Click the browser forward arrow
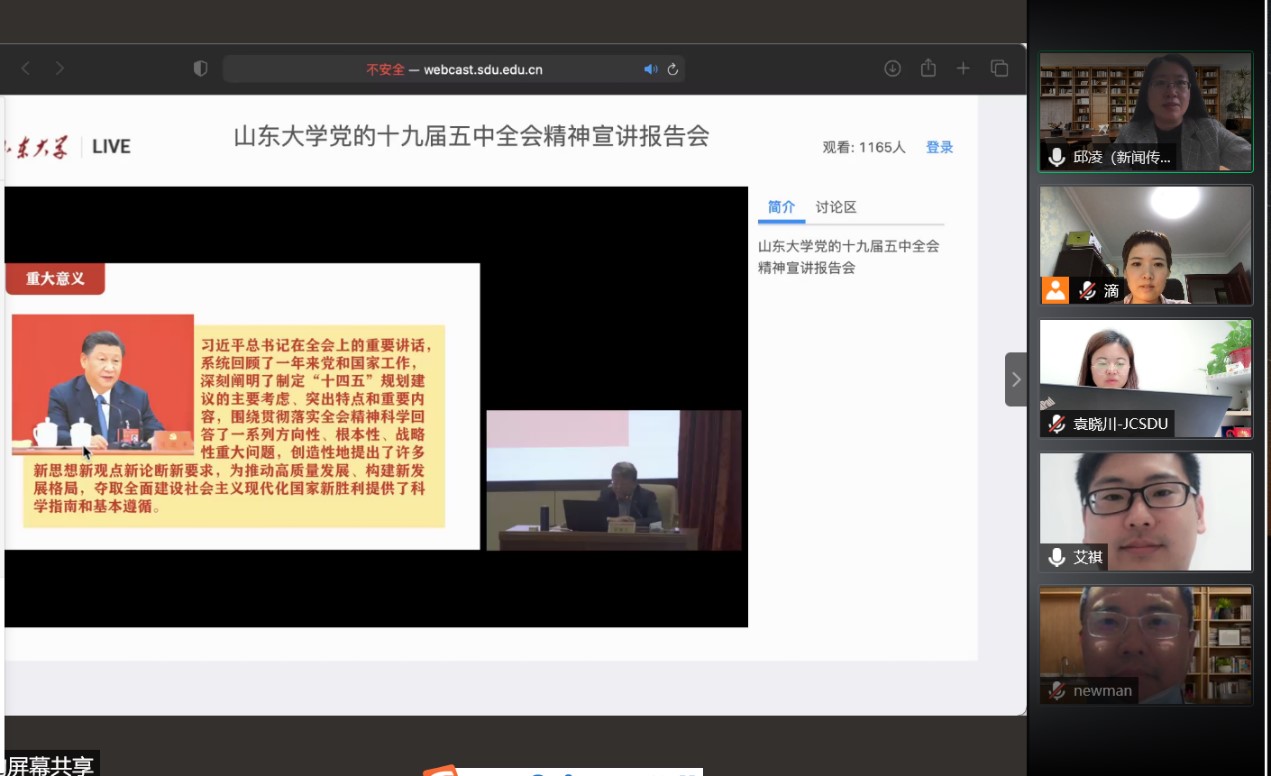This screenshot has width=1271, height=776. point(60,68)
